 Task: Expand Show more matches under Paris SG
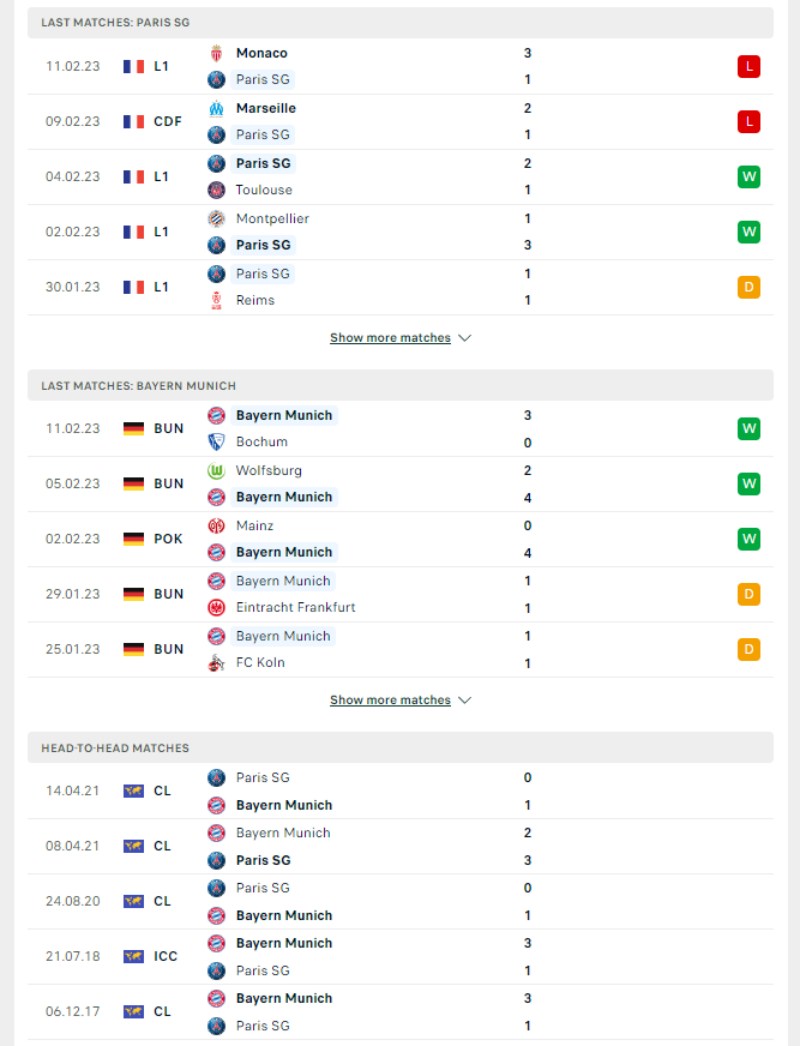(x=390, y=338)
